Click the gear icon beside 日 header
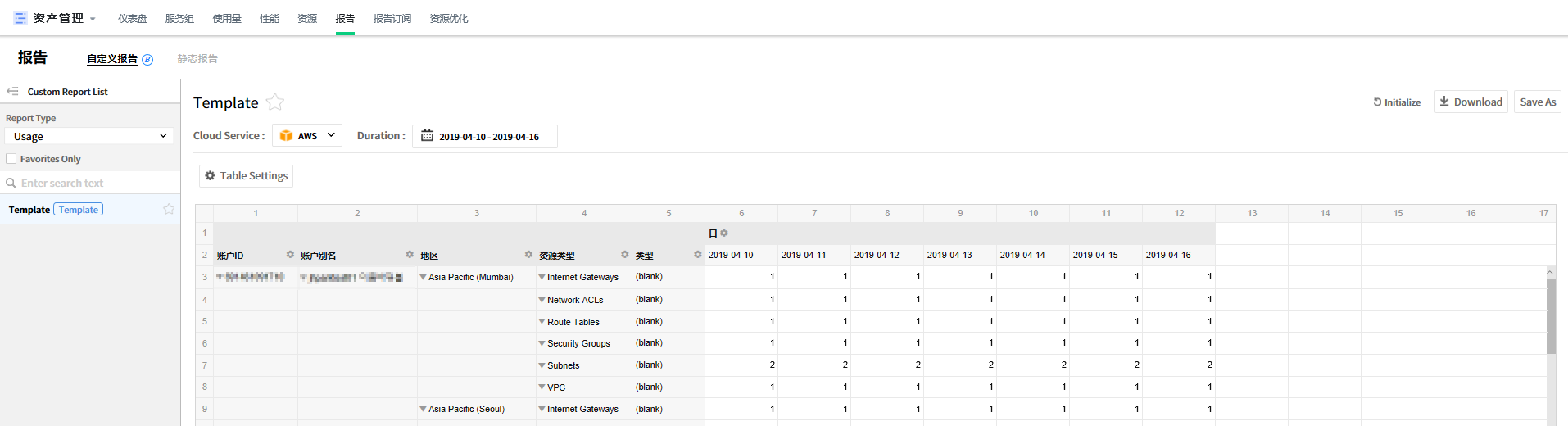This screenshot has height=426, width=1568. 724,233
